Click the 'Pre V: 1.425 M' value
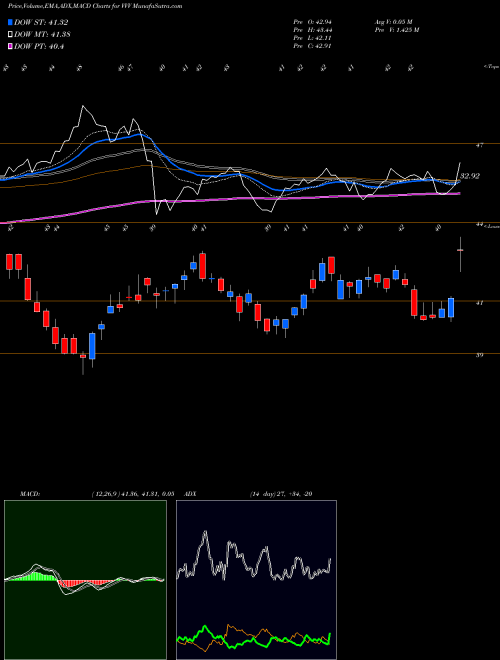500x660 pixels. click(x=397, y=30)
